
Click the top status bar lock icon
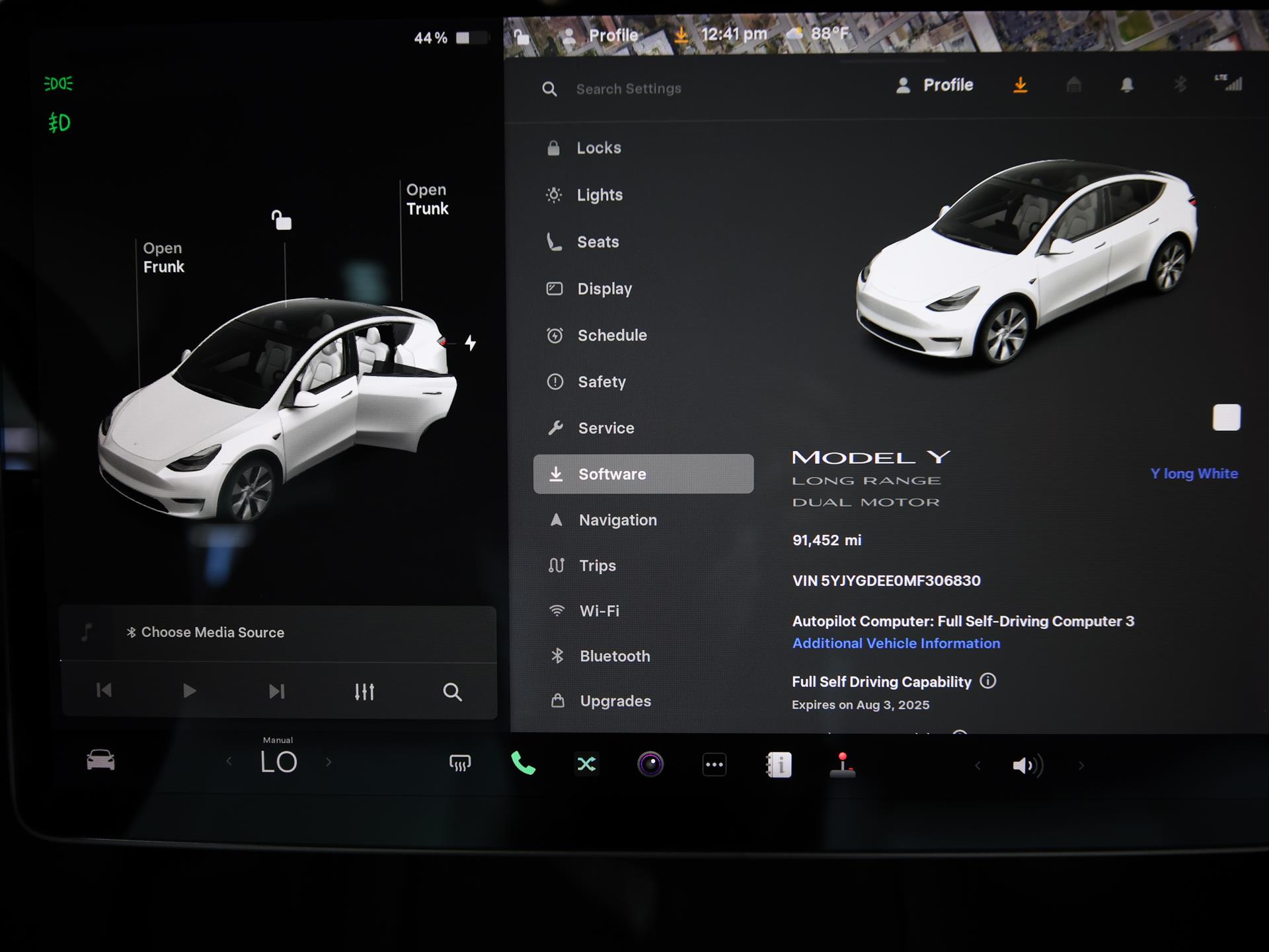521,37
